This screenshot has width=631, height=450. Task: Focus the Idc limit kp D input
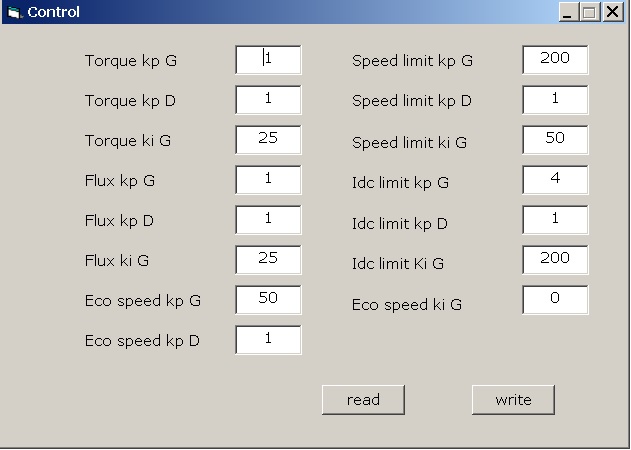(x=555, y=220)
